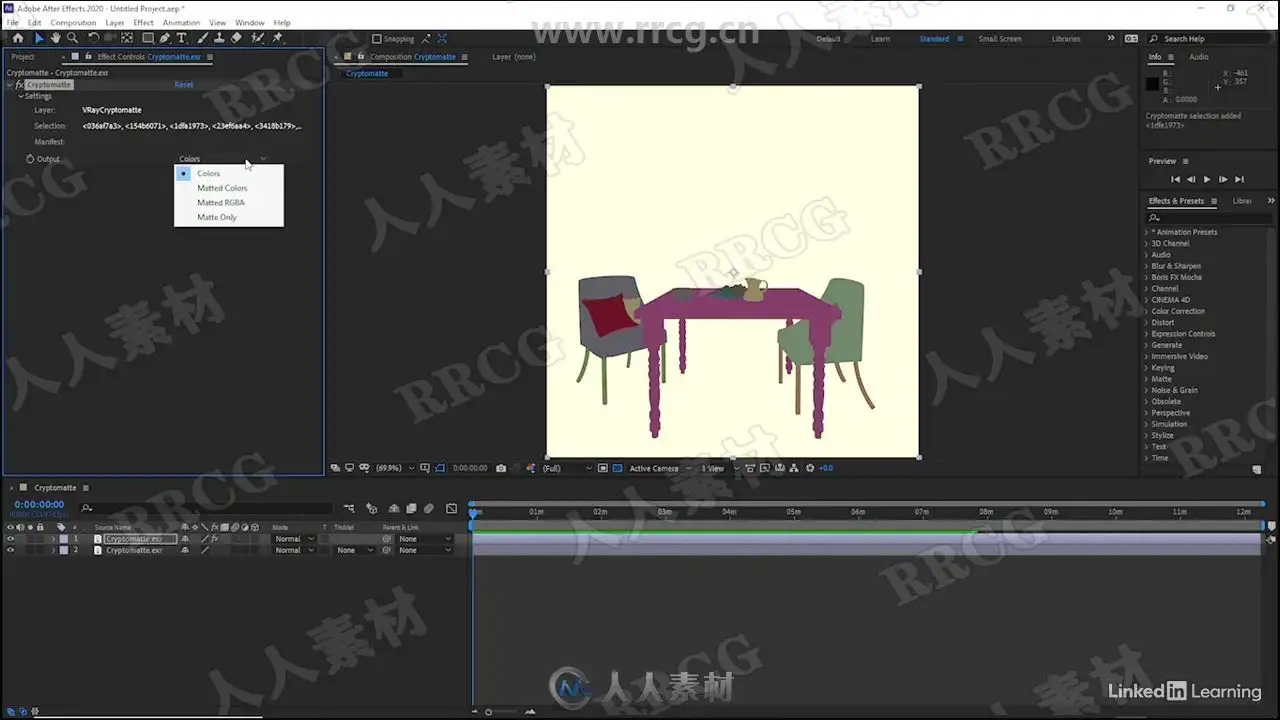Open the magnification ratio dropdown 69.9%

point(394,468)
